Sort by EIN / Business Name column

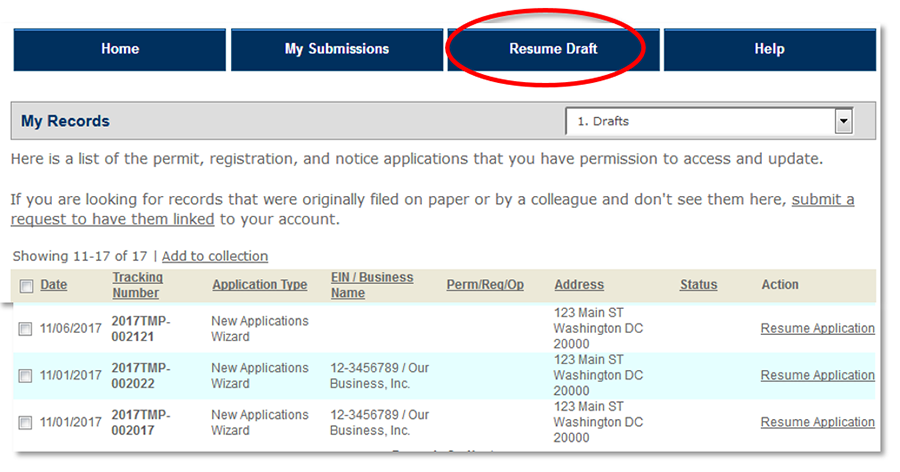pos(371,285)
